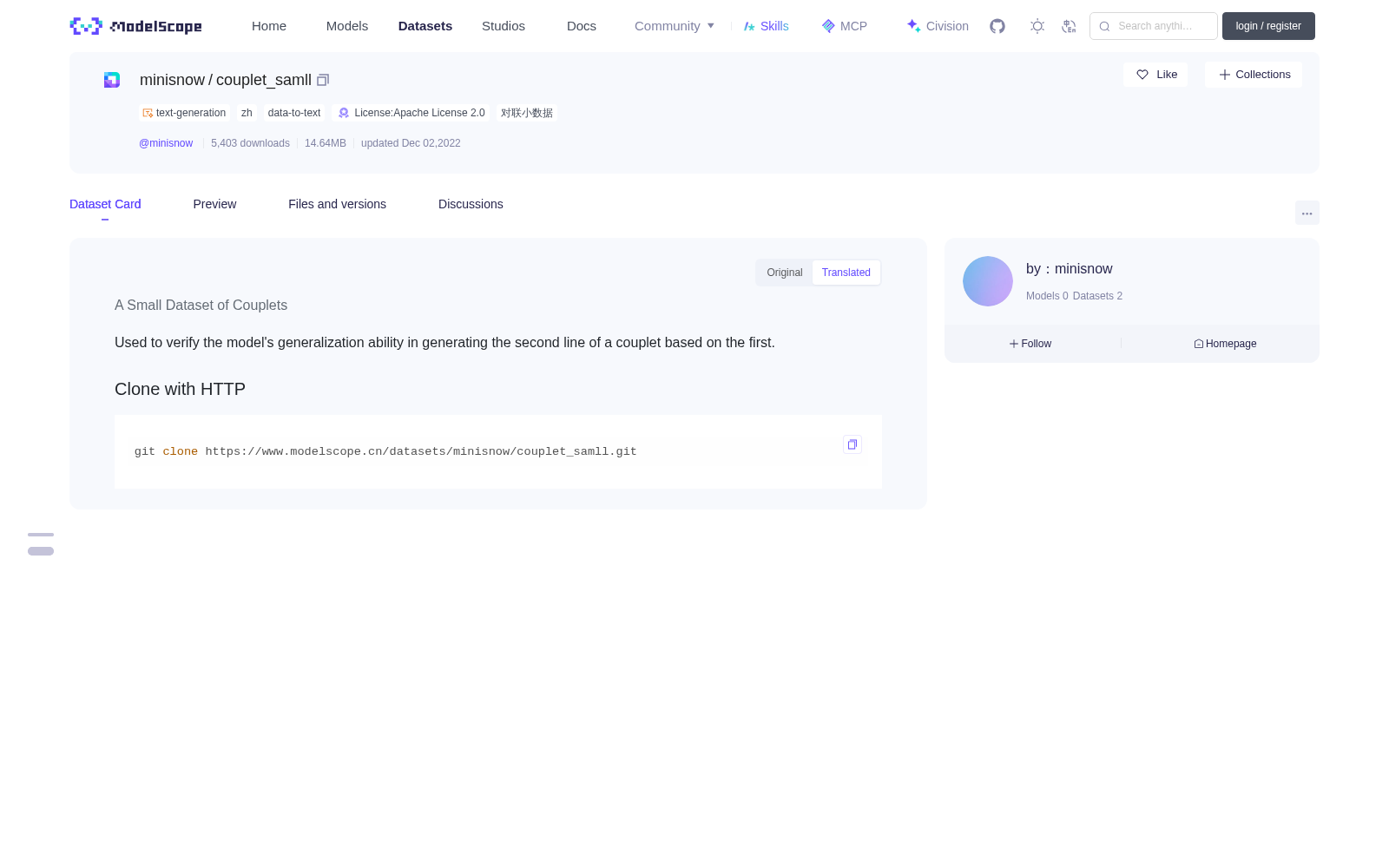Click the 'Clone with HTTP' heading

[180, 389]
